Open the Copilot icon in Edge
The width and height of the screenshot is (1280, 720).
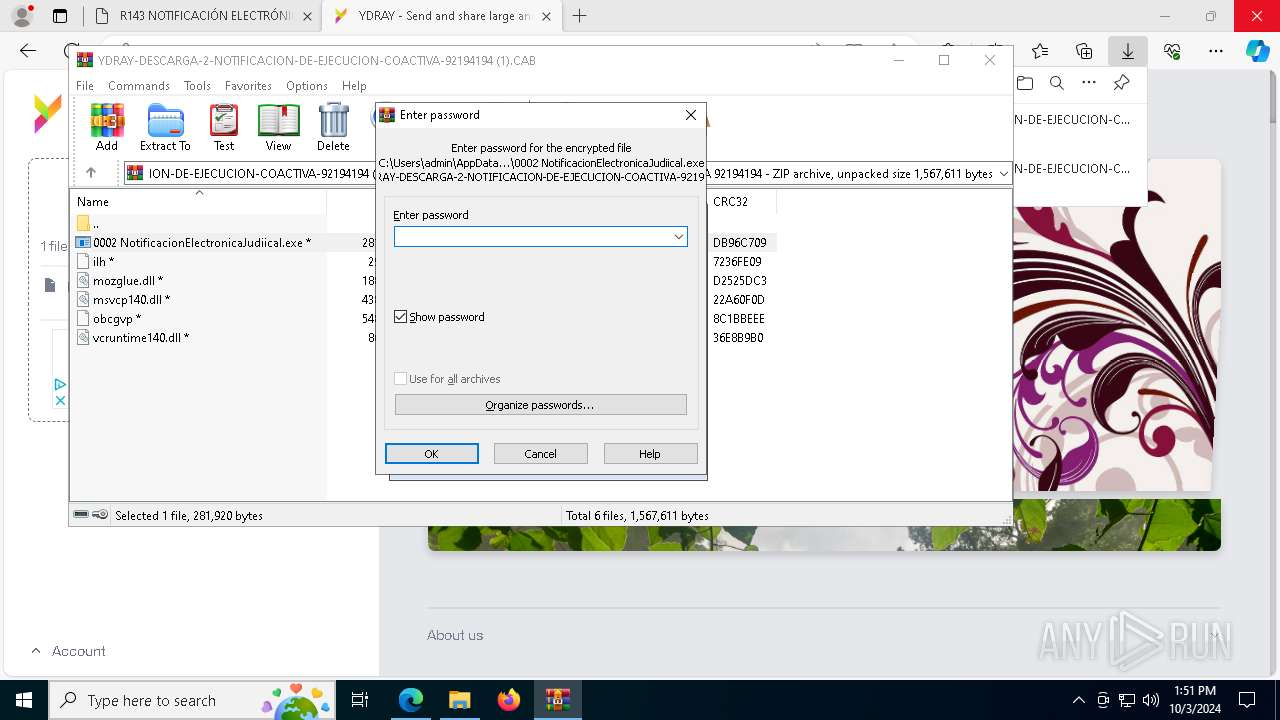1257,51
